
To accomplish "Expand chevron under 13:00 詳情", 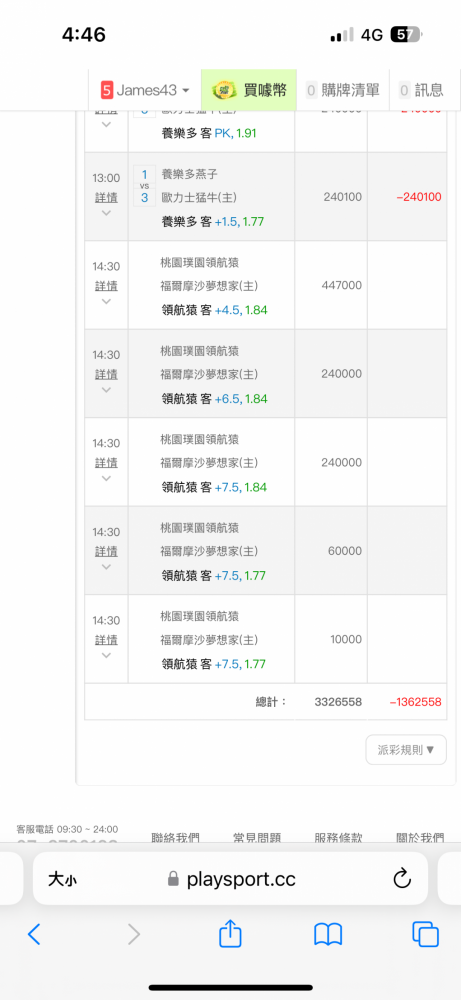I will [x=106, y=212].
